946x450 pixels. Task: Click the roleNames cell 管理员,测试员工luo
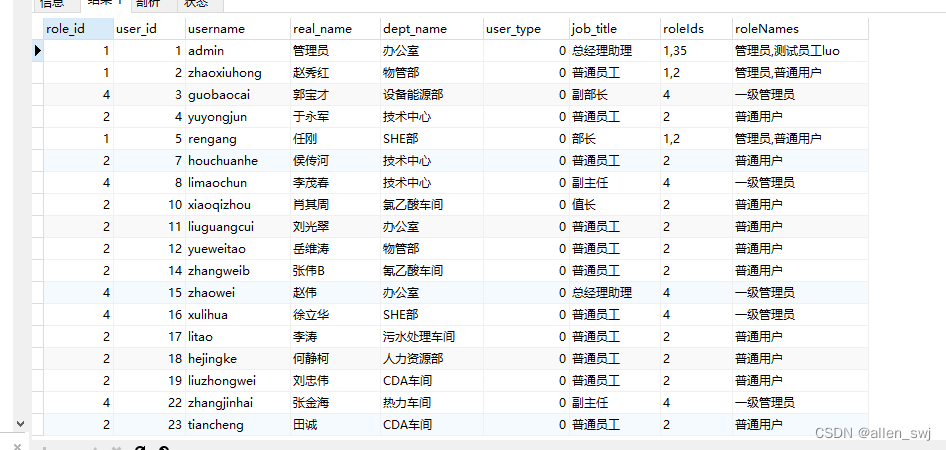801,51
